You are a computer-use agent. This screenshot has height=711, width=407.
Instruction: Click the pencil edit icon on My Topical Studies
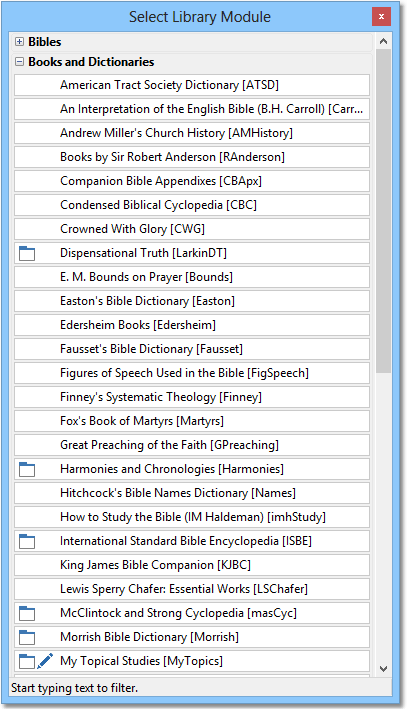tap(45, 661)
